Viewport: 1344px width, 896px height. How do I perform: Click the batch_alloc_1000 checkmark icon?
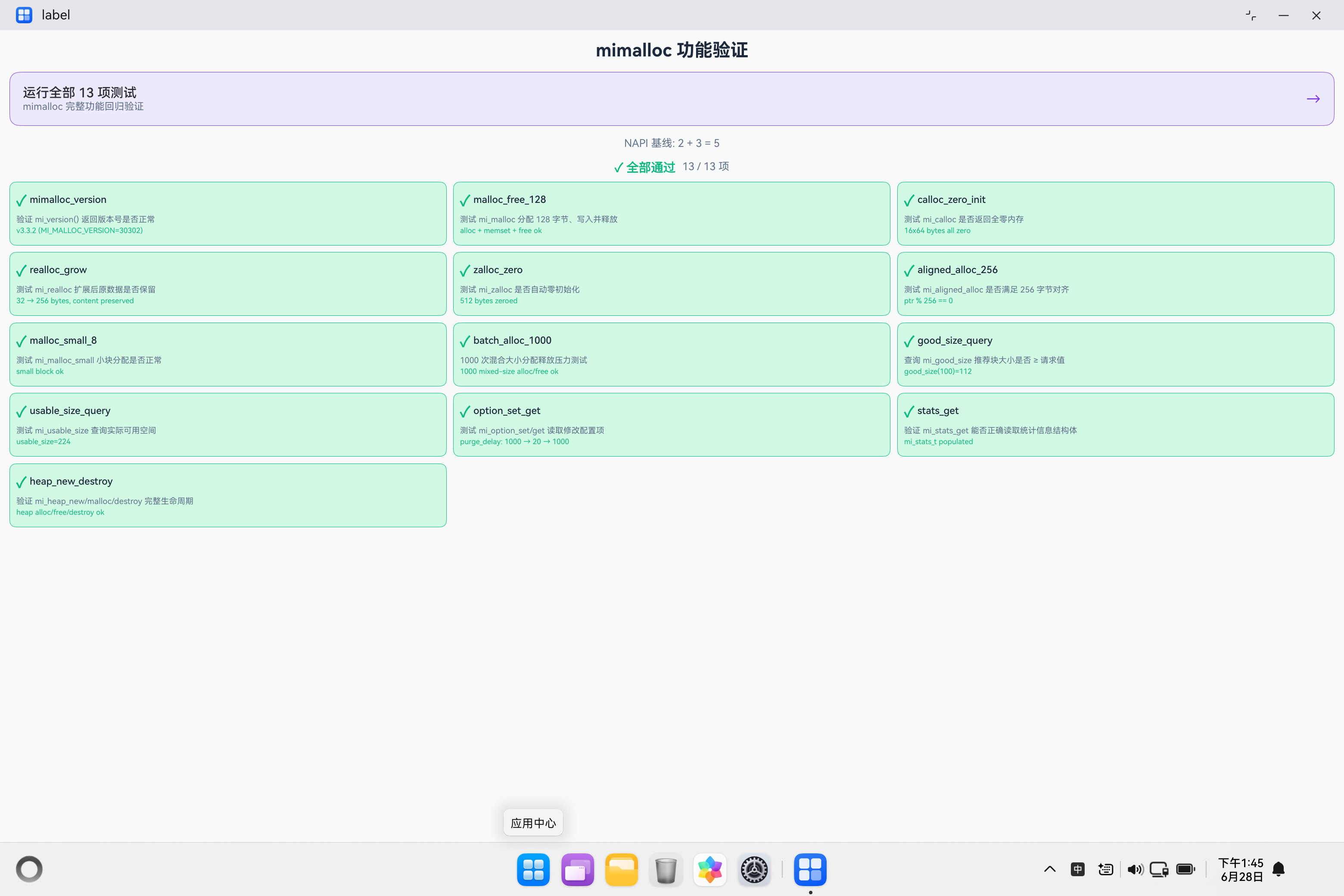[x=465, y=341]
